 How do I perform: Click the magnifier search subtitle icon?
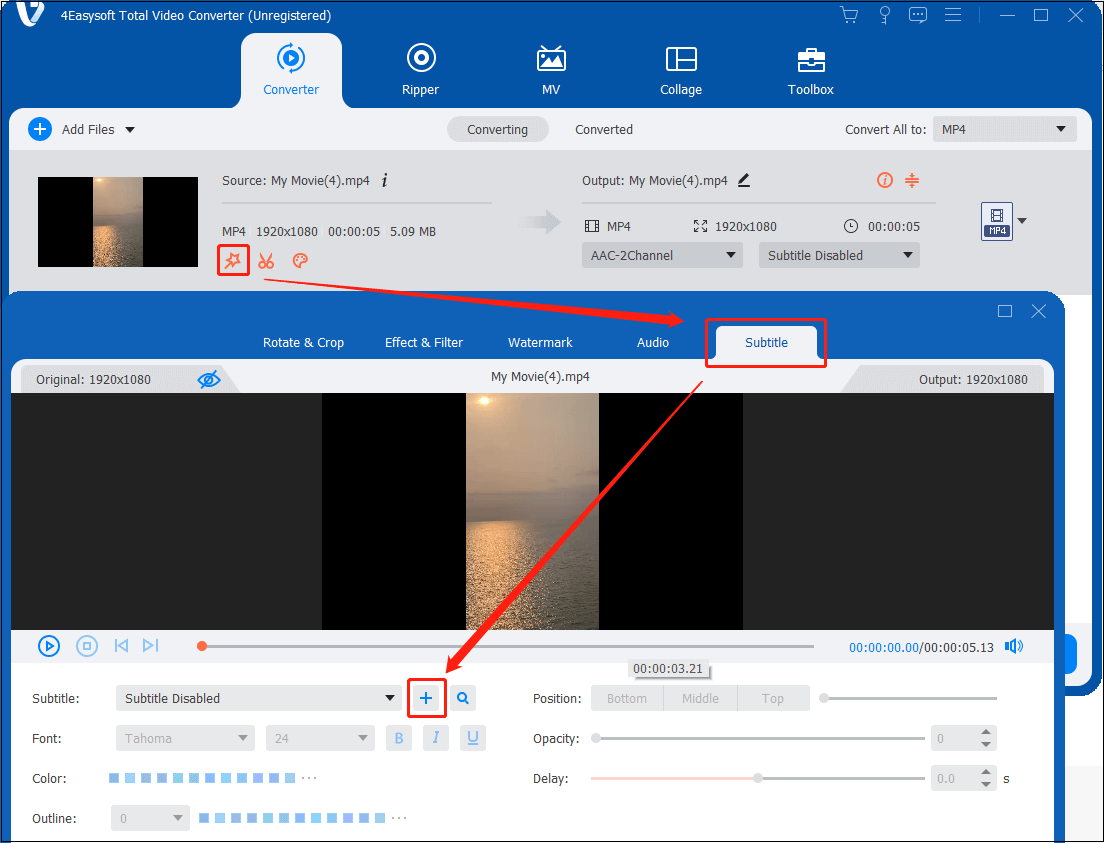click(x=463, y=698)
